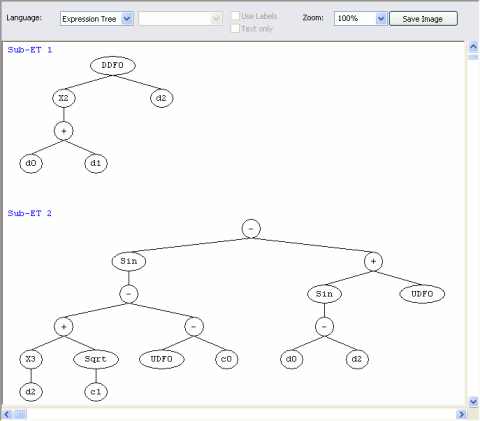480x421 pixels.
Task: Click the Sub-ET 1 heading label
Action: [x=30, y=50]
